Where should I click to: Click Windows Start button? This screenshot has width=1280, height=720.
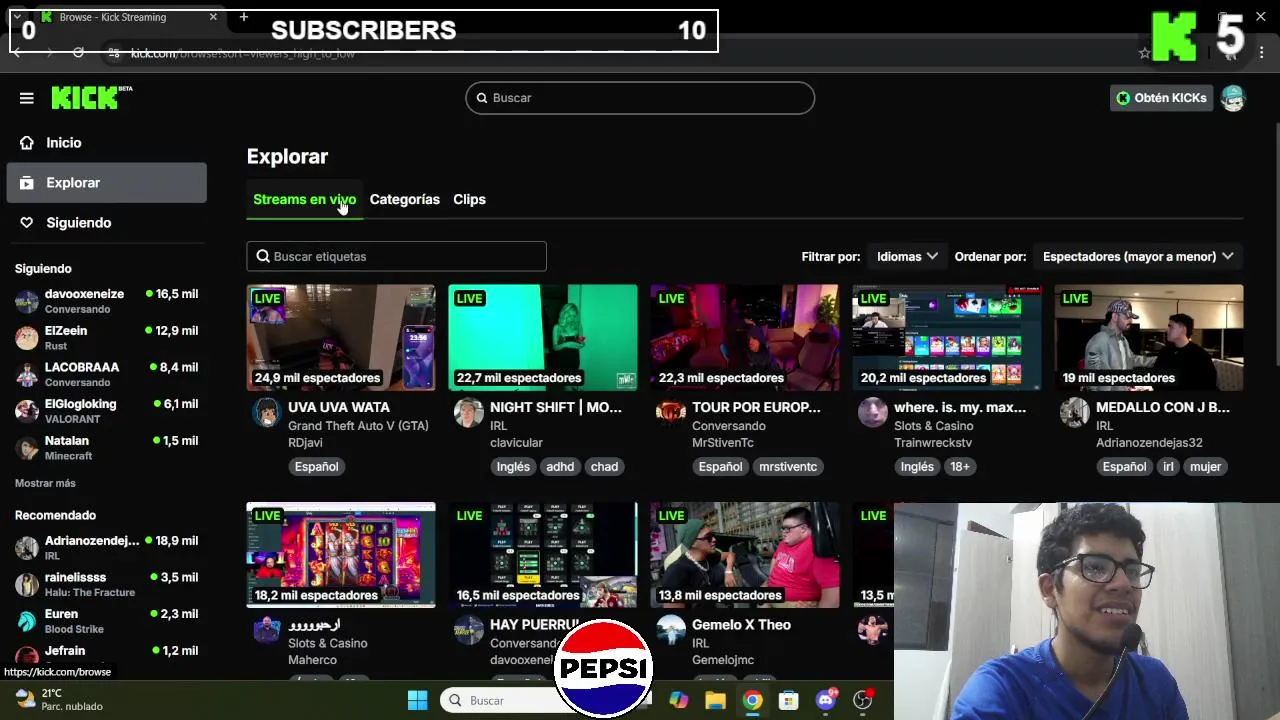point(418,700)
